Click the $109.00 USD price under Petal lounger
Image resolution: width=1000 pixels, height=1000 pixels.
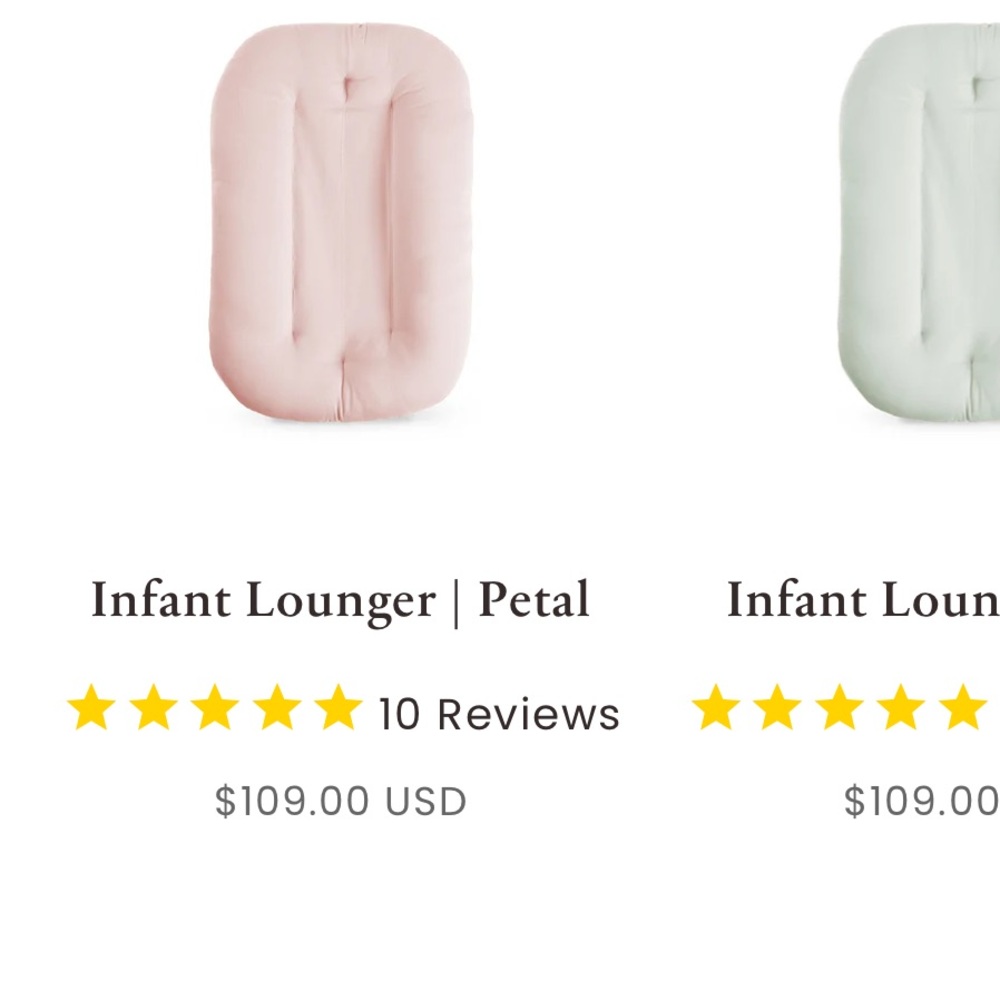point(340,798)
